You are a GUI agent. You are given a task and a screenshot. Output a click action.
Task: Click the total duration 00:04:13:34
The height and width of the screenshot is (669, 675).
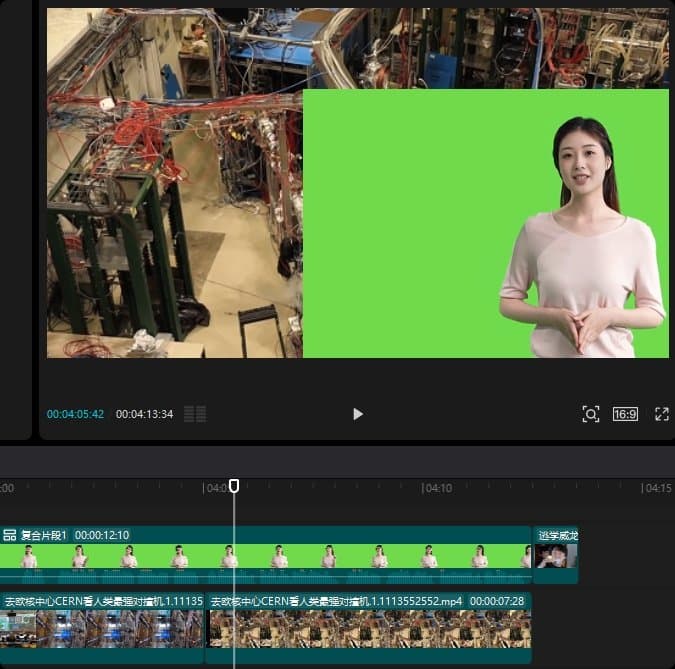coord(144,414)
